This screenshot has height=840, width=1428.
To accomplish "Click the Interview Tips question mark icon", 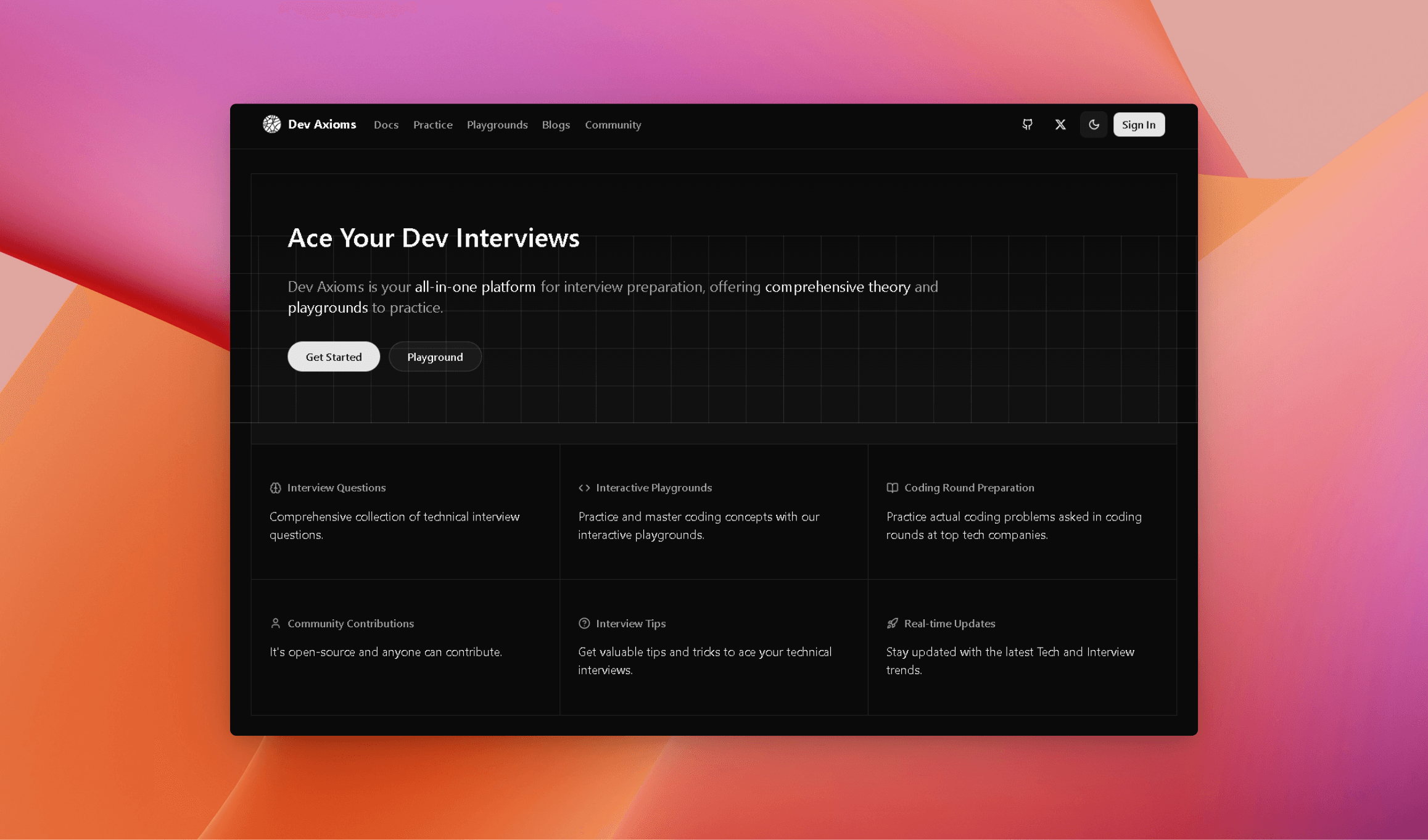I will point(584,624).
